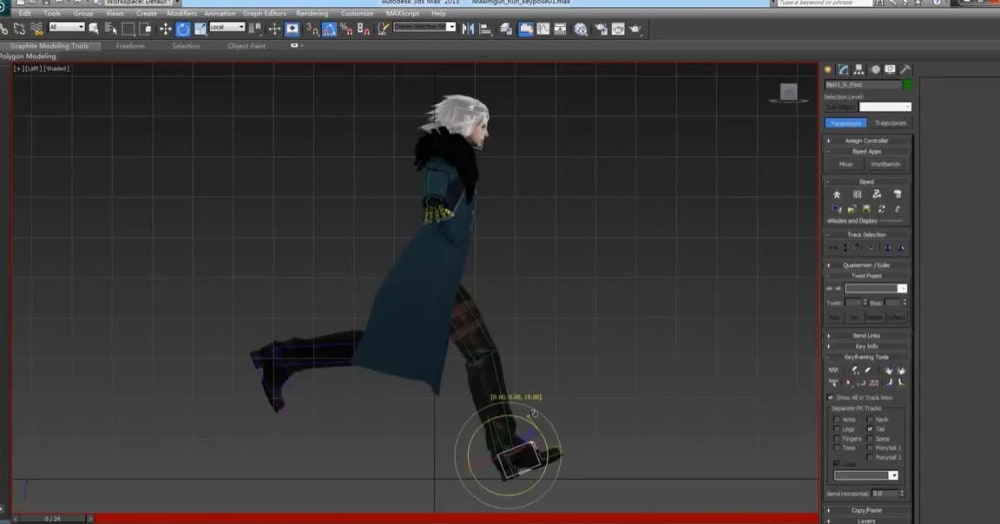Toggle the Spinner Snap icon

364,29
